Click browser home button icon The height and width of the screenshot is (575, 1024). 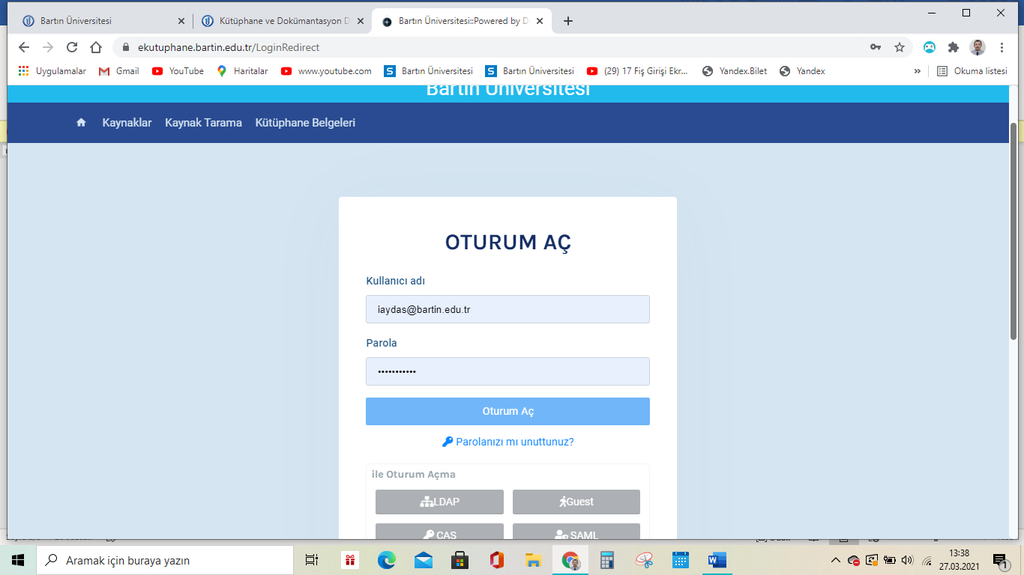(96, 47)
